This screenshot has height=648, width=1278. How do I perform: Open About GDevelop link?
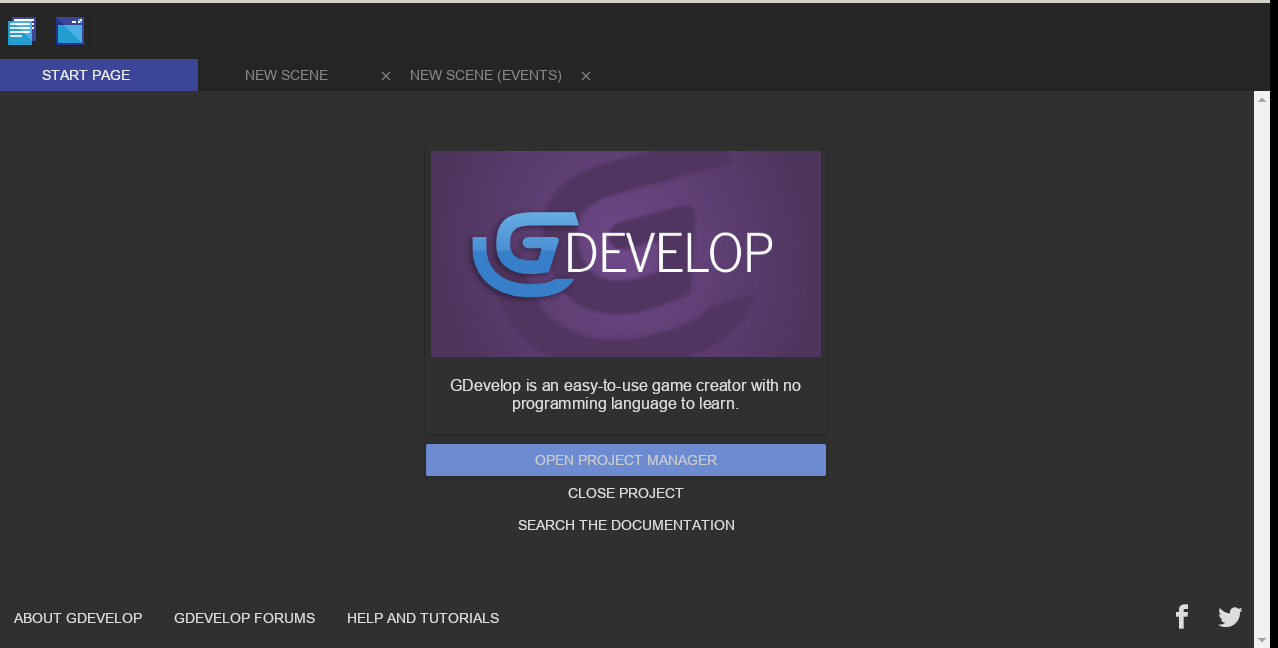[78, 618]
